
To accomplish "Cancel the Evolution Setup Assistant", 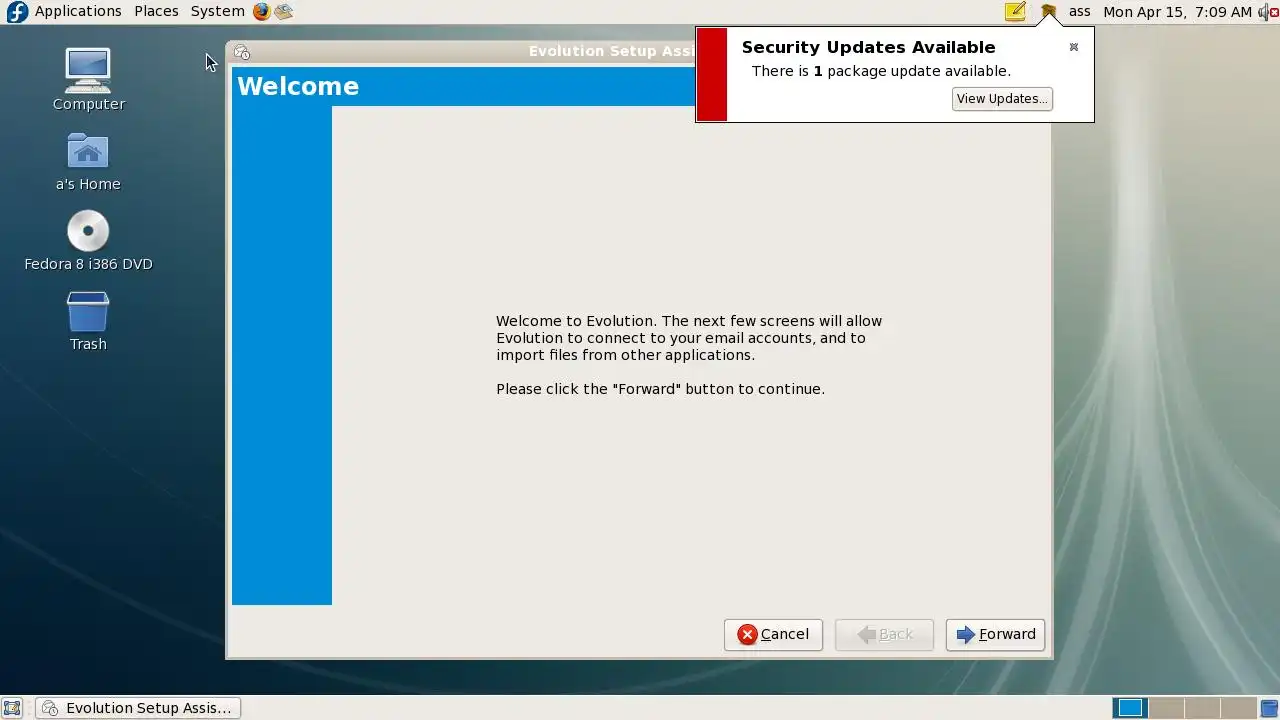I will (773, 634).
